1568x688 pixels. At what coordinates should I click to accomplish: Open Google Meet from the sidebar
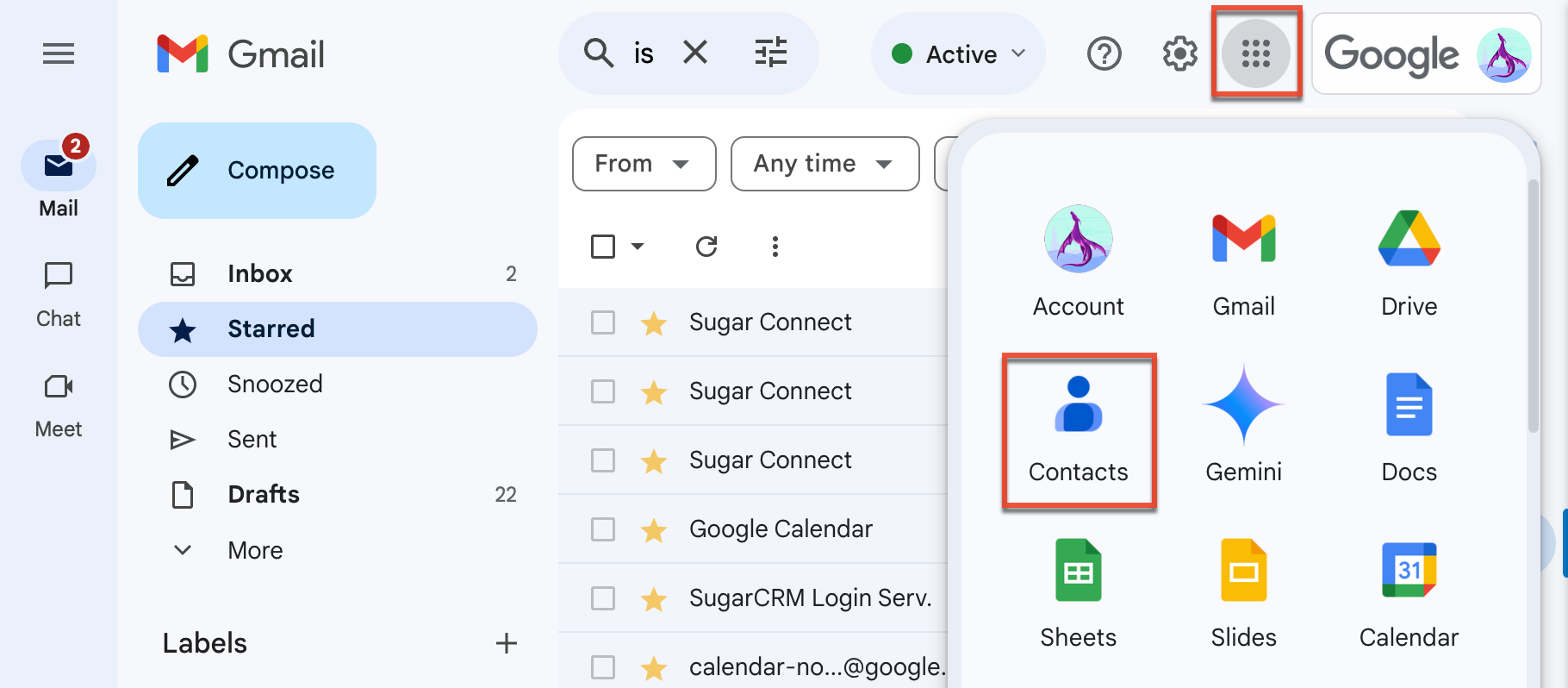point(57,403)
